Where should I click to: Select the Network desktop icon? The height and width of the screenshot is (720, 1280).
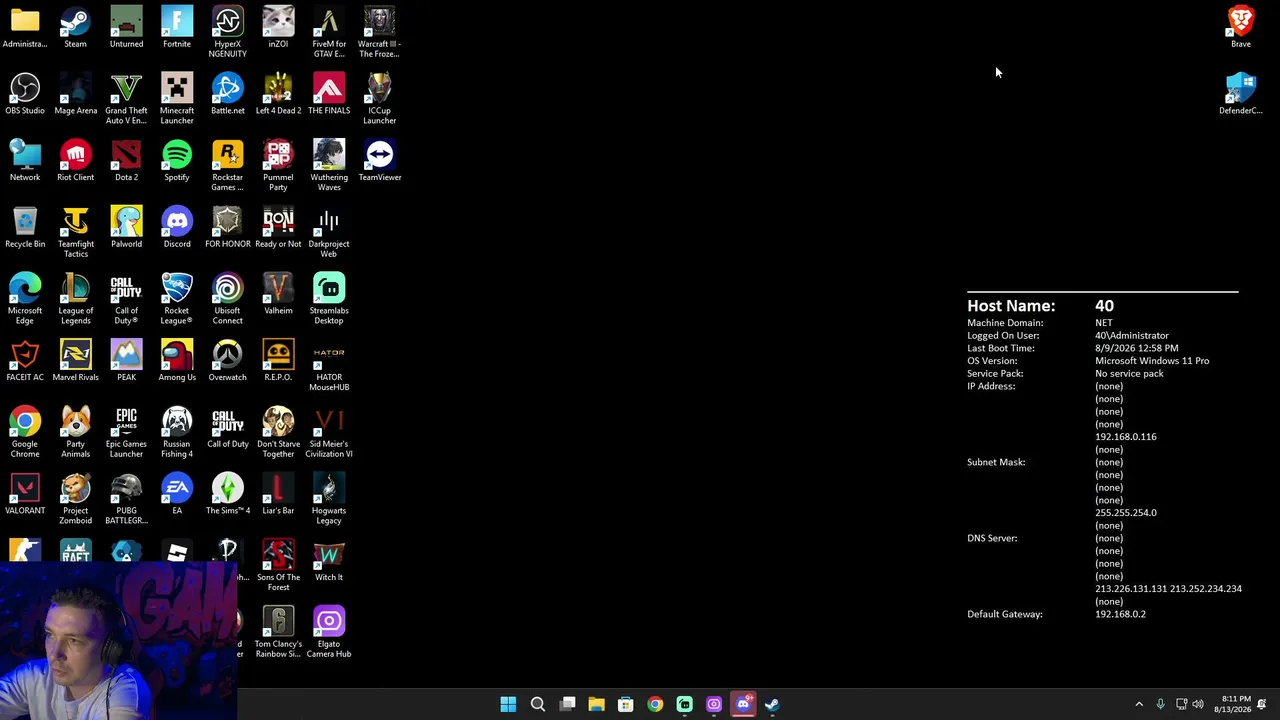pos(25,160)
